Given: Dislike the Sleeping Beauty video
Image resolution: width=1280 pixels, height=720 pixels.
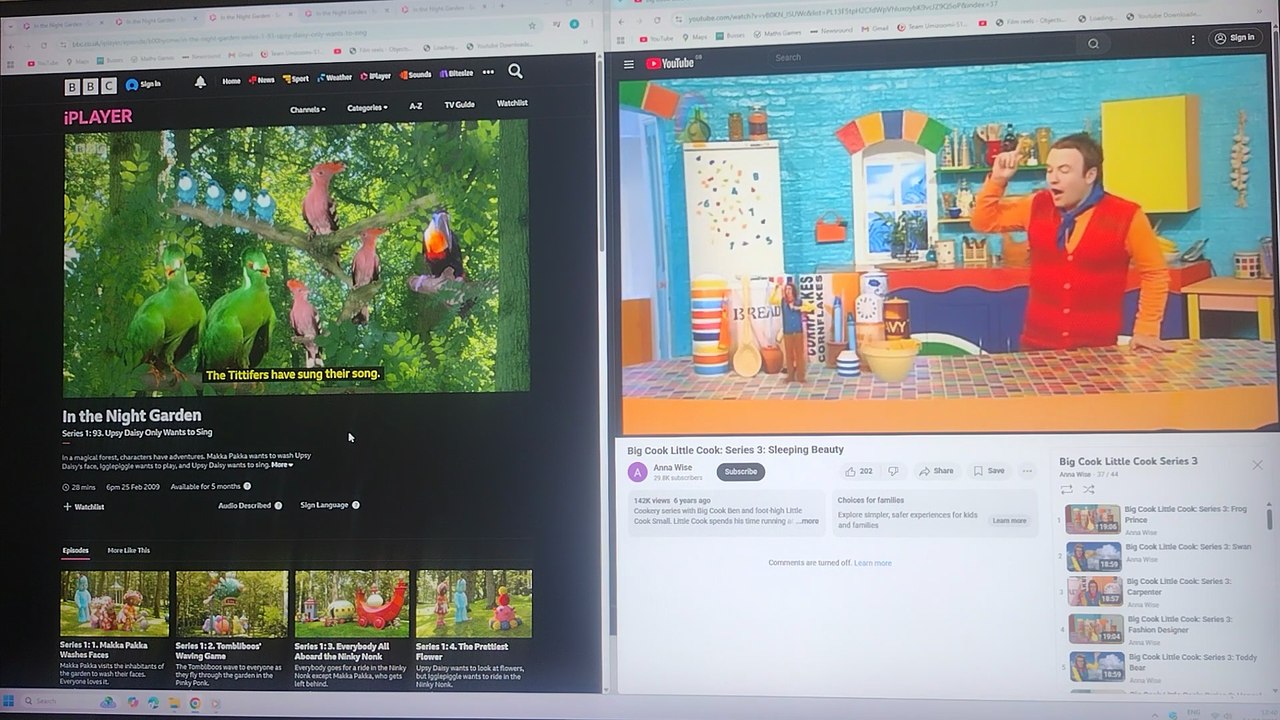Looking at the screenshot, I should pos(894,472).
